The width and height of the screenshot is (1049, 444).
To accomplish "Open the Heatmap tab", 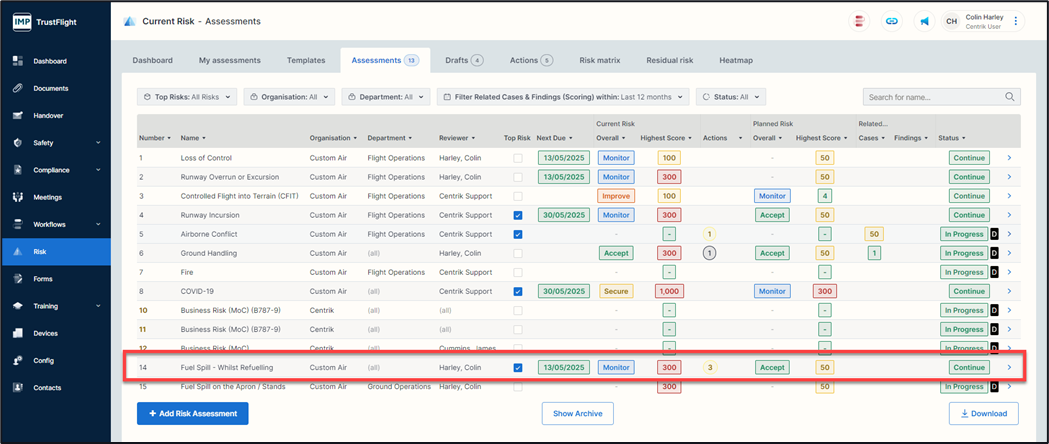I will pyautogui.click(x=736, y=60).
